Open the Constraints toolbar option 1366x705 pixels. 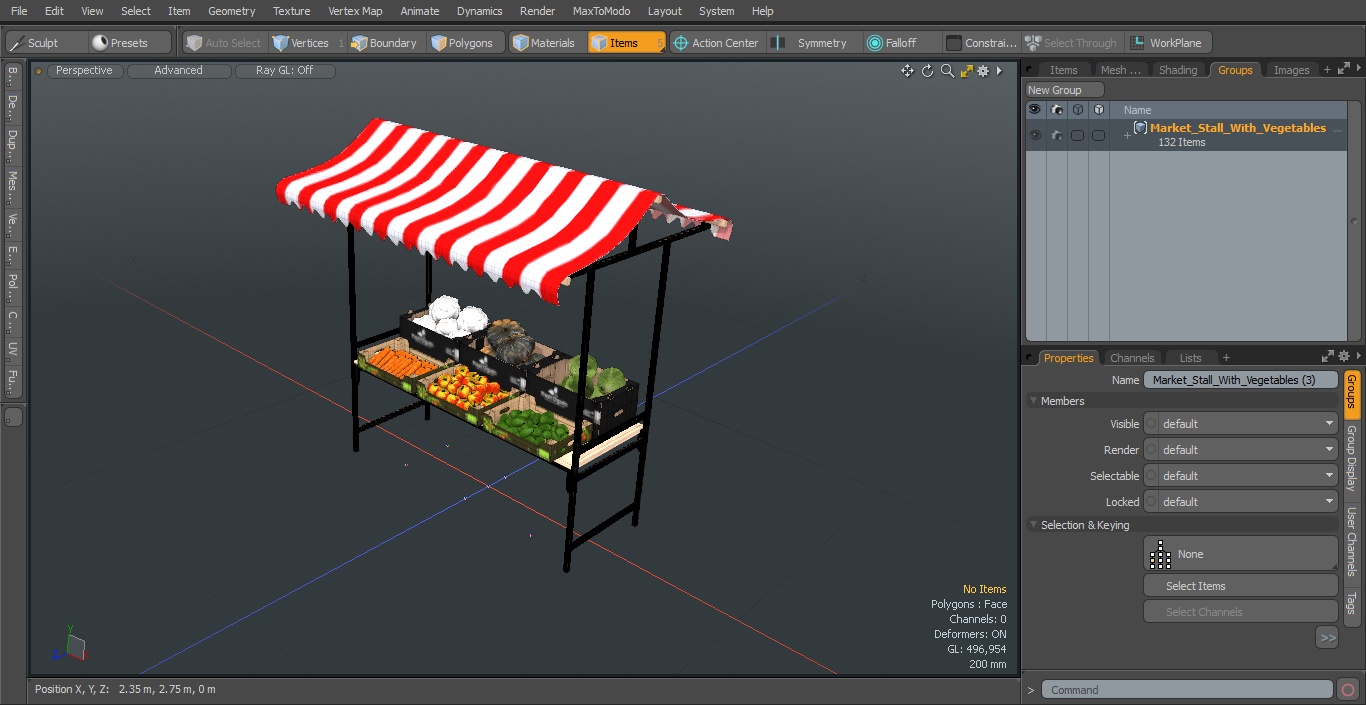click(x=982, y=43)
